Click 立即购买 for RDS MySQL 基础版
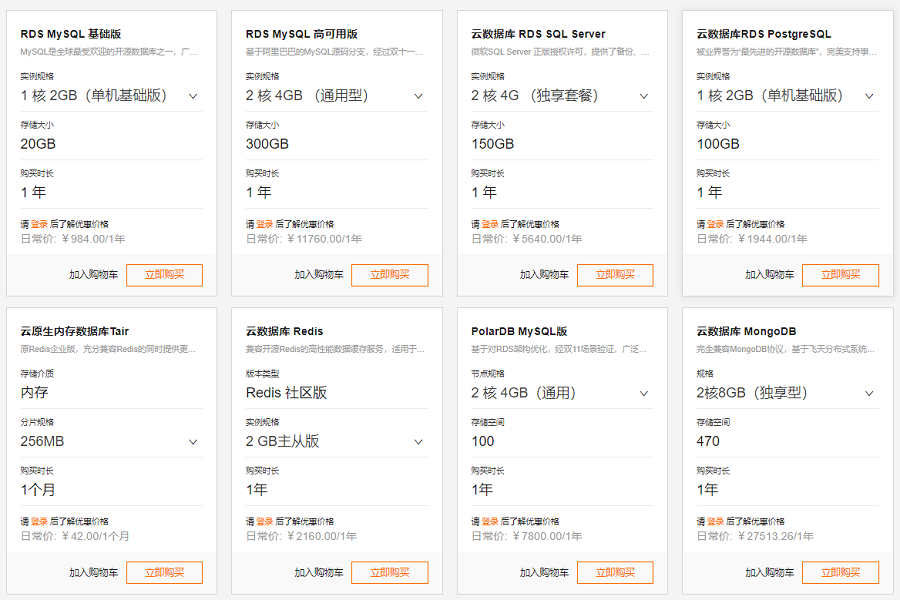The image size is (900, 600). pyautogui.click(x=164, y=275)
